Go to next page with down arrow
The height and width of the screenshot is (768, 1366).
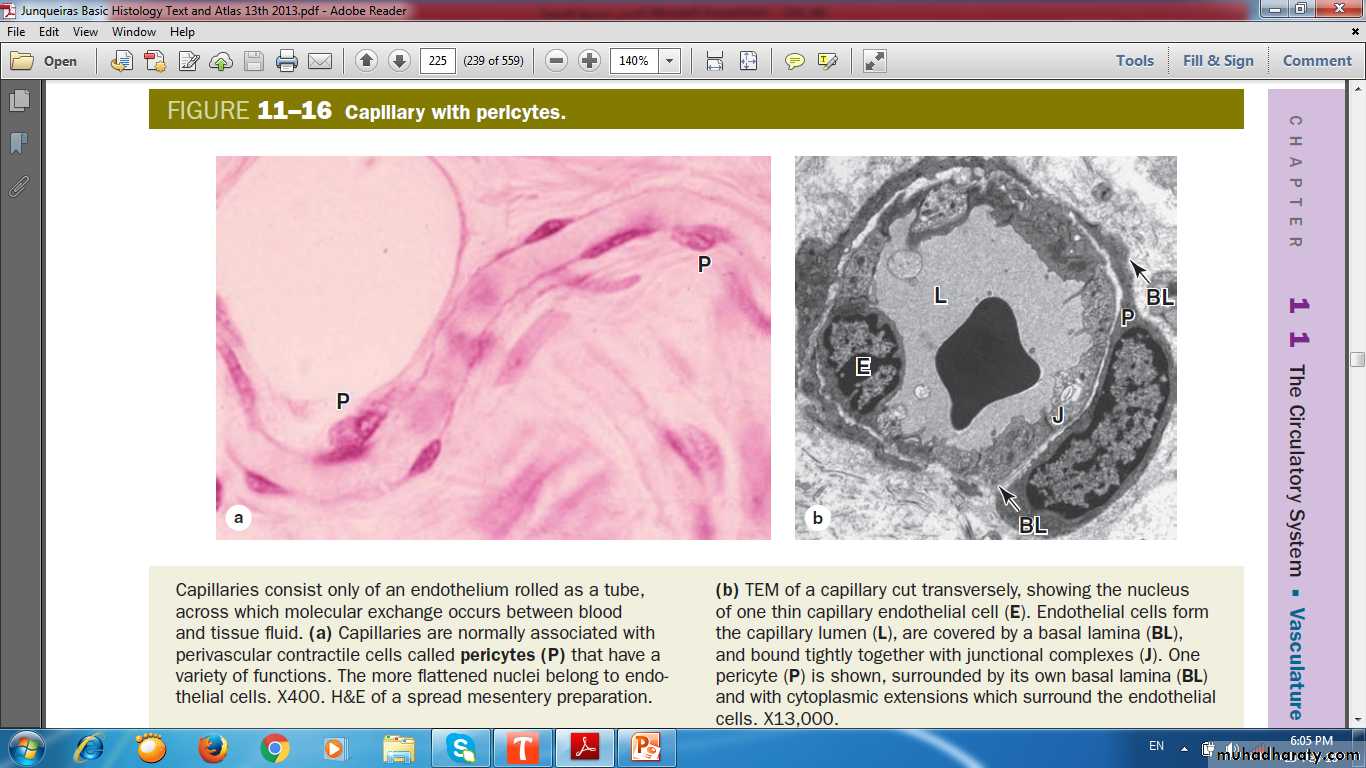(399, 61)
